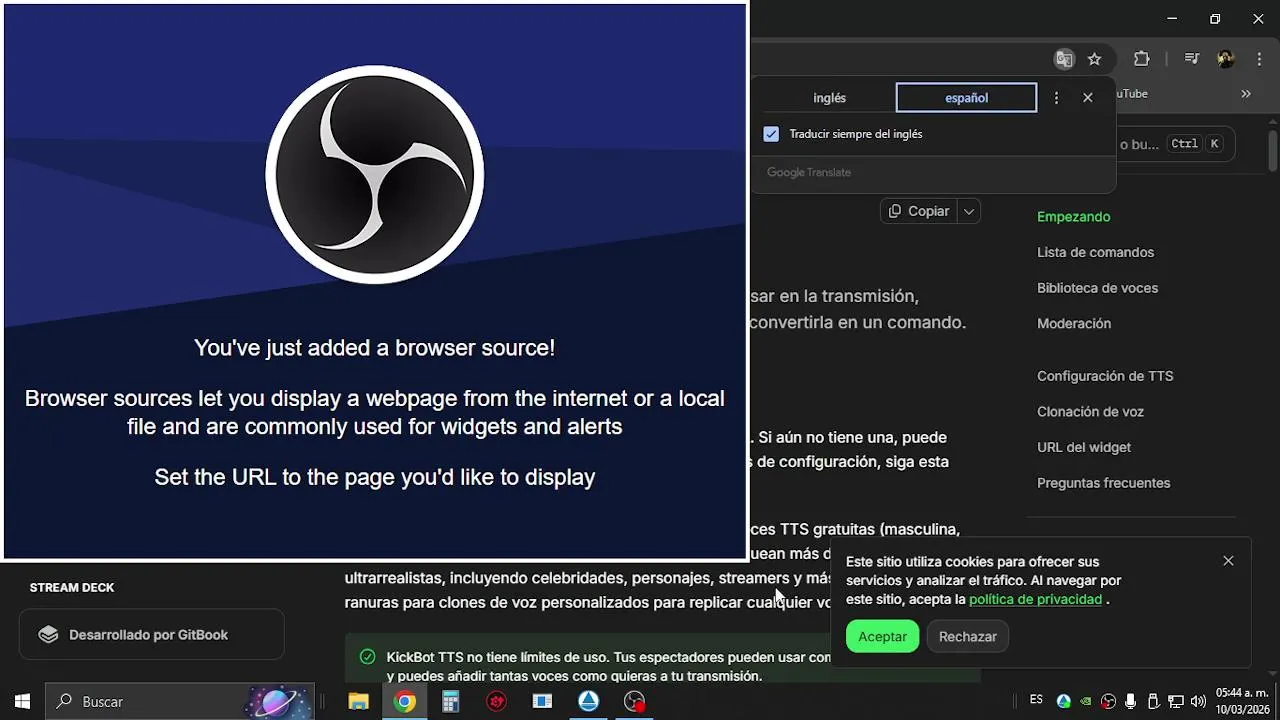Image resolution: width=1280 pixels, height=720 pixels.
Task: Click the Copiar button
Action: coord(918,211)
